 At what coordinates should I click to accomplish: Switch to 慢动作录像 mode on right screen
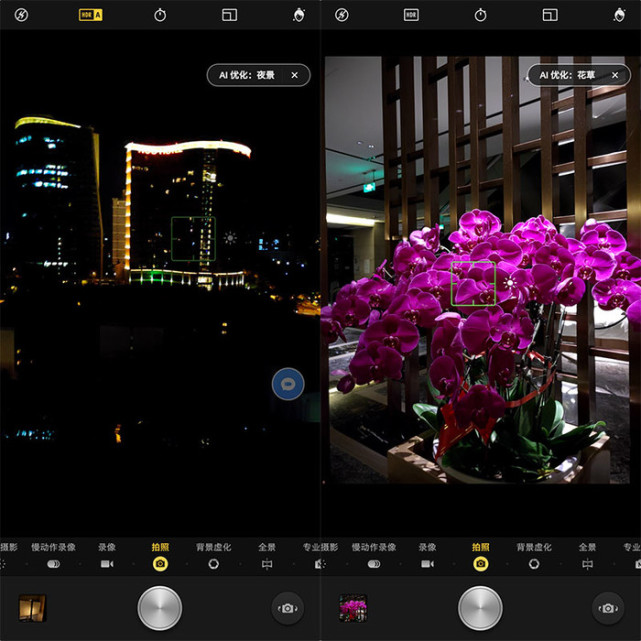tap(374, 547)
